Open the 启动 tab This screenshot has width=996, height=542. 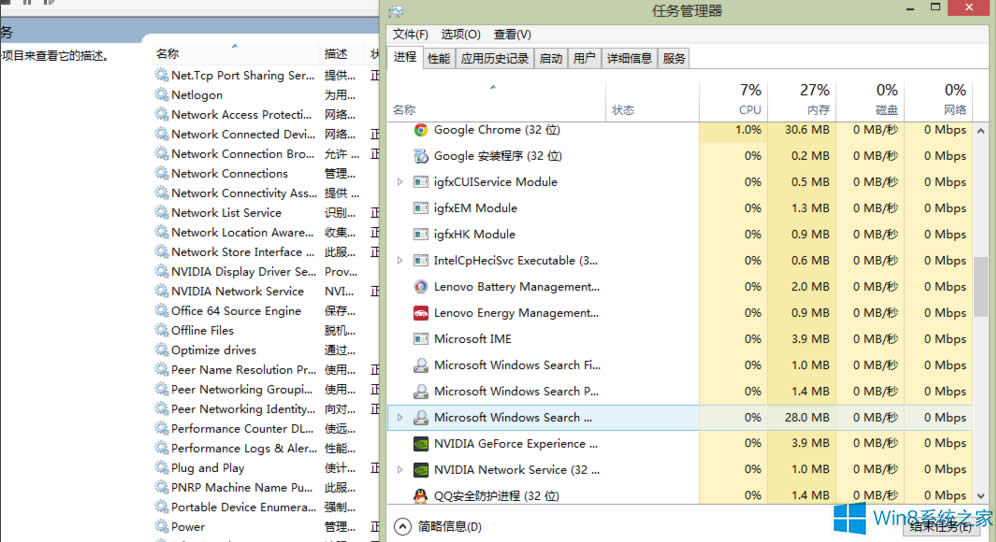click(551, 59)
